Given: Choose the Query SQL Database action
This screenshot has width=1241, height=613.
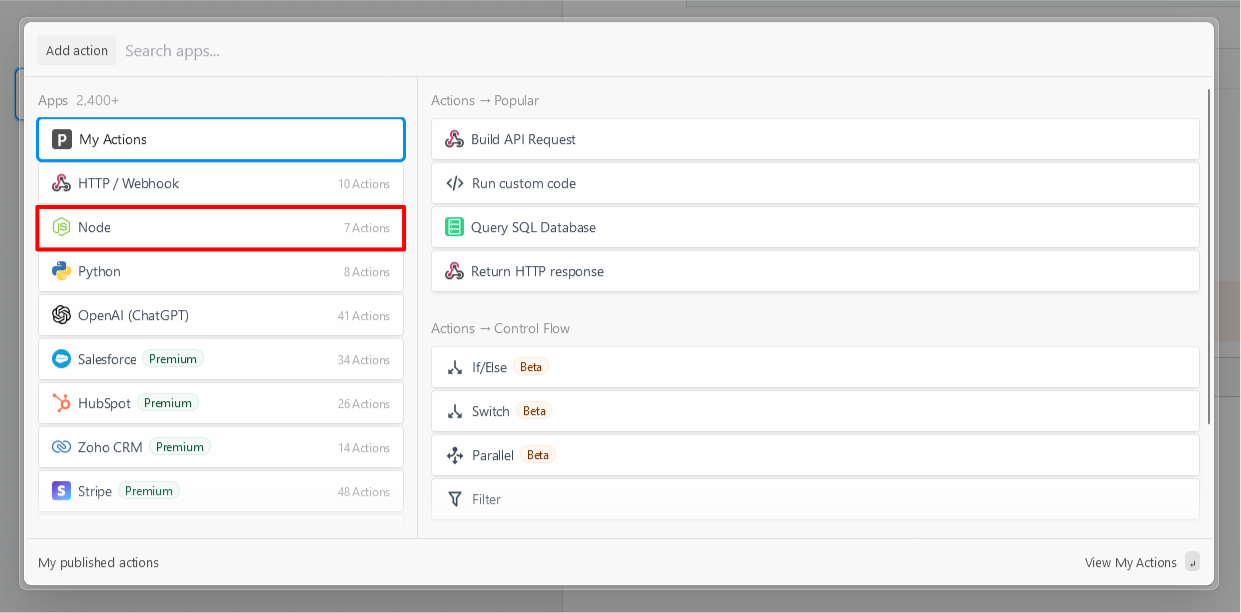Looking at the screenshot, I should pos(815,227).
